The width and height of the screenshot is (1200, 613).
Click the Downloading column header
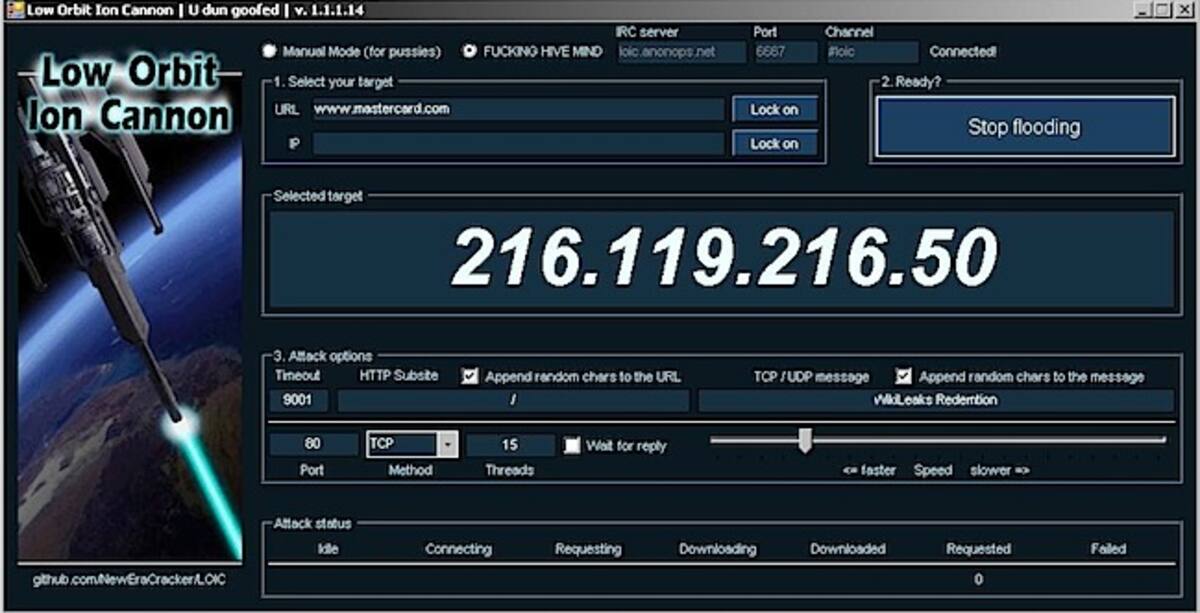pos(718,549)
